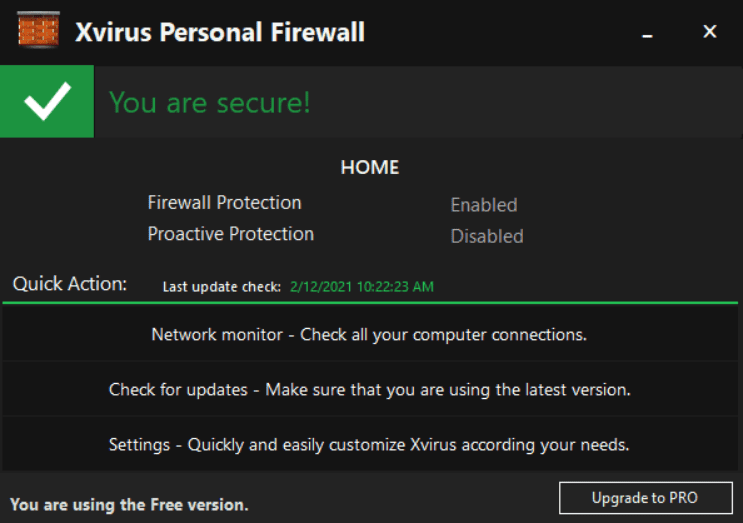Select Check for updates quick action

[x=369, y=389]
